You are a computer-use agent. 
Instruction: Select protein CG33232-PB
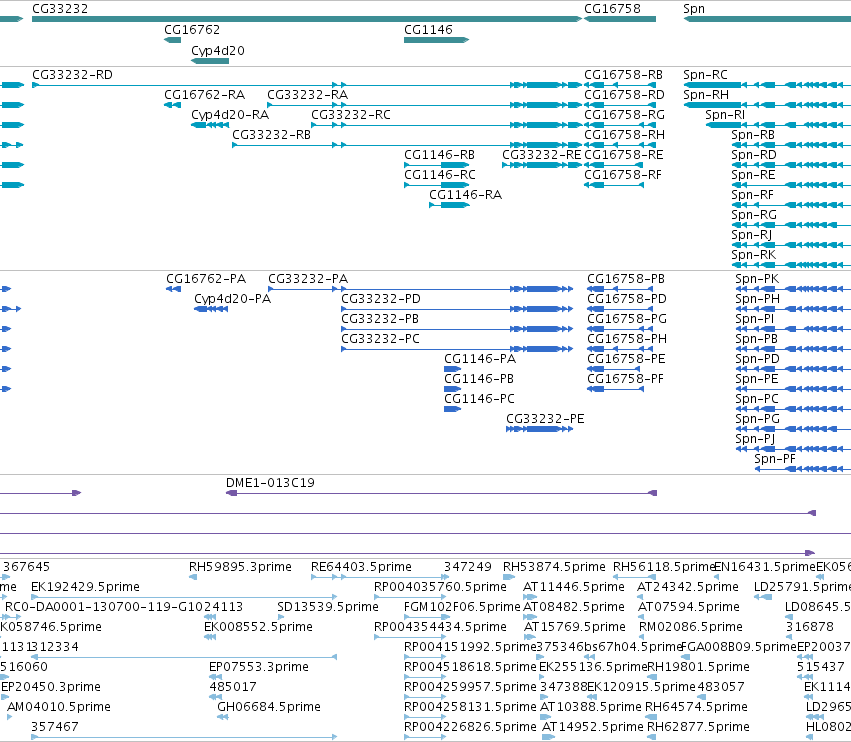[380, 319]
